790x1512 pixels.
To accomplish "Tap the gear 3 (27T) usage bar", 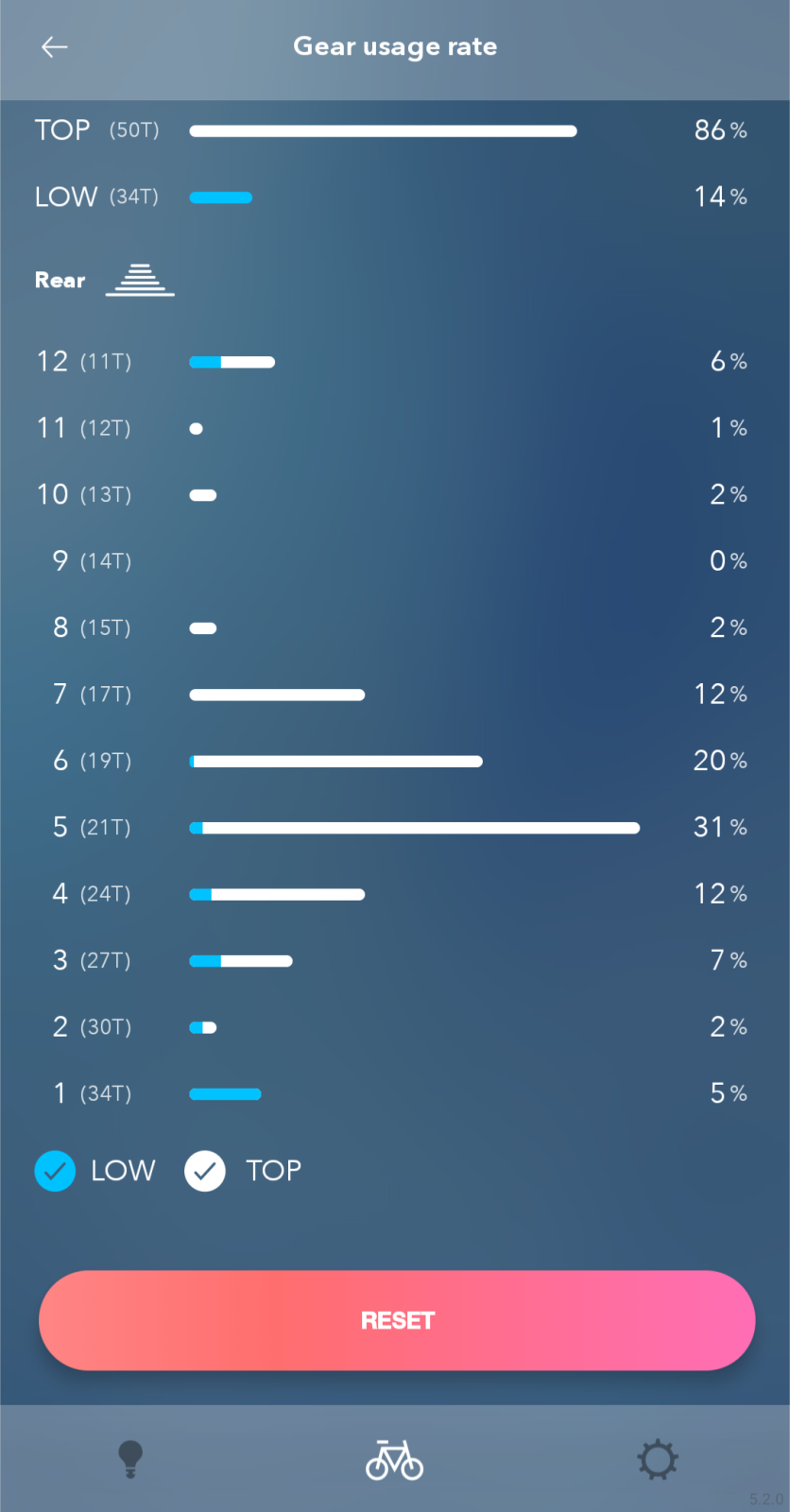I will coord(241,961).
